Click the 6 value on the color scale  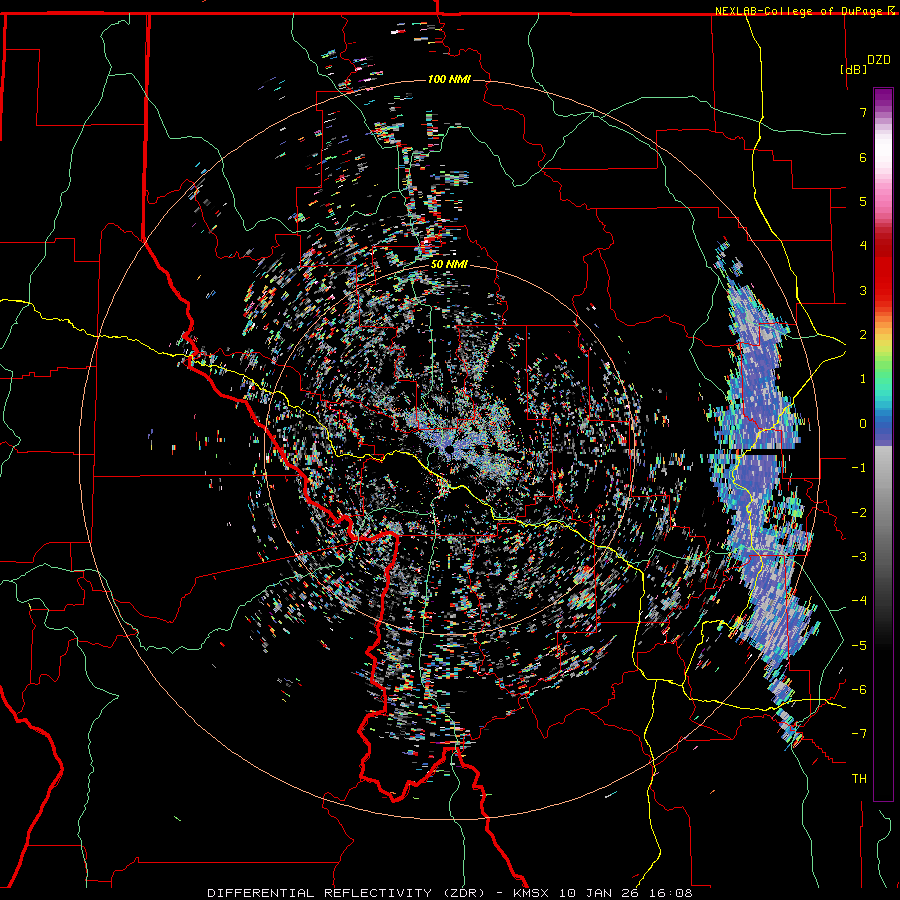(x=863, y=157)
